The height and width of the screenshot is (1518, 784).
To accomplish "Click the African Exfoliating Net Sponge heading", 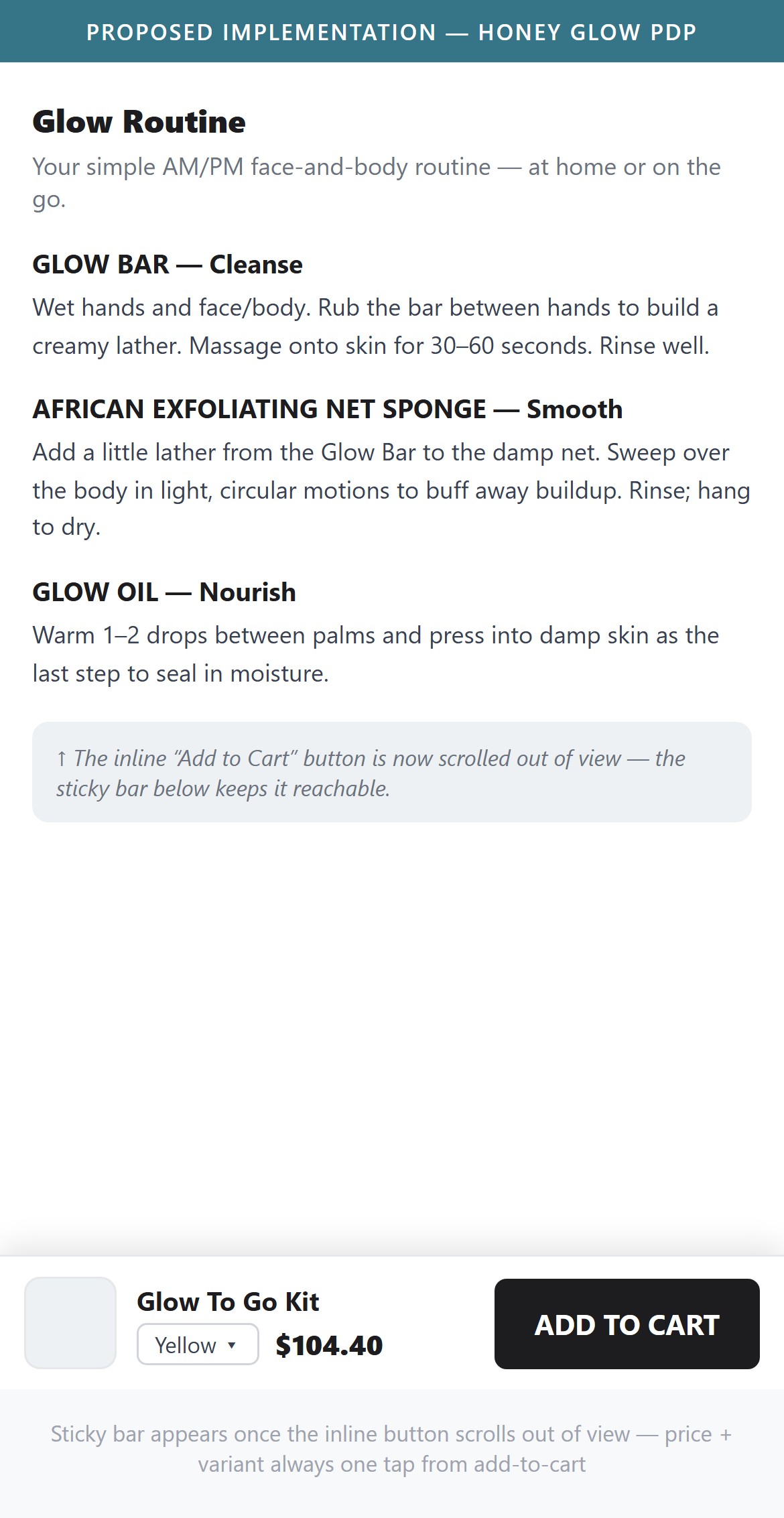I will [x=328, y=409].
